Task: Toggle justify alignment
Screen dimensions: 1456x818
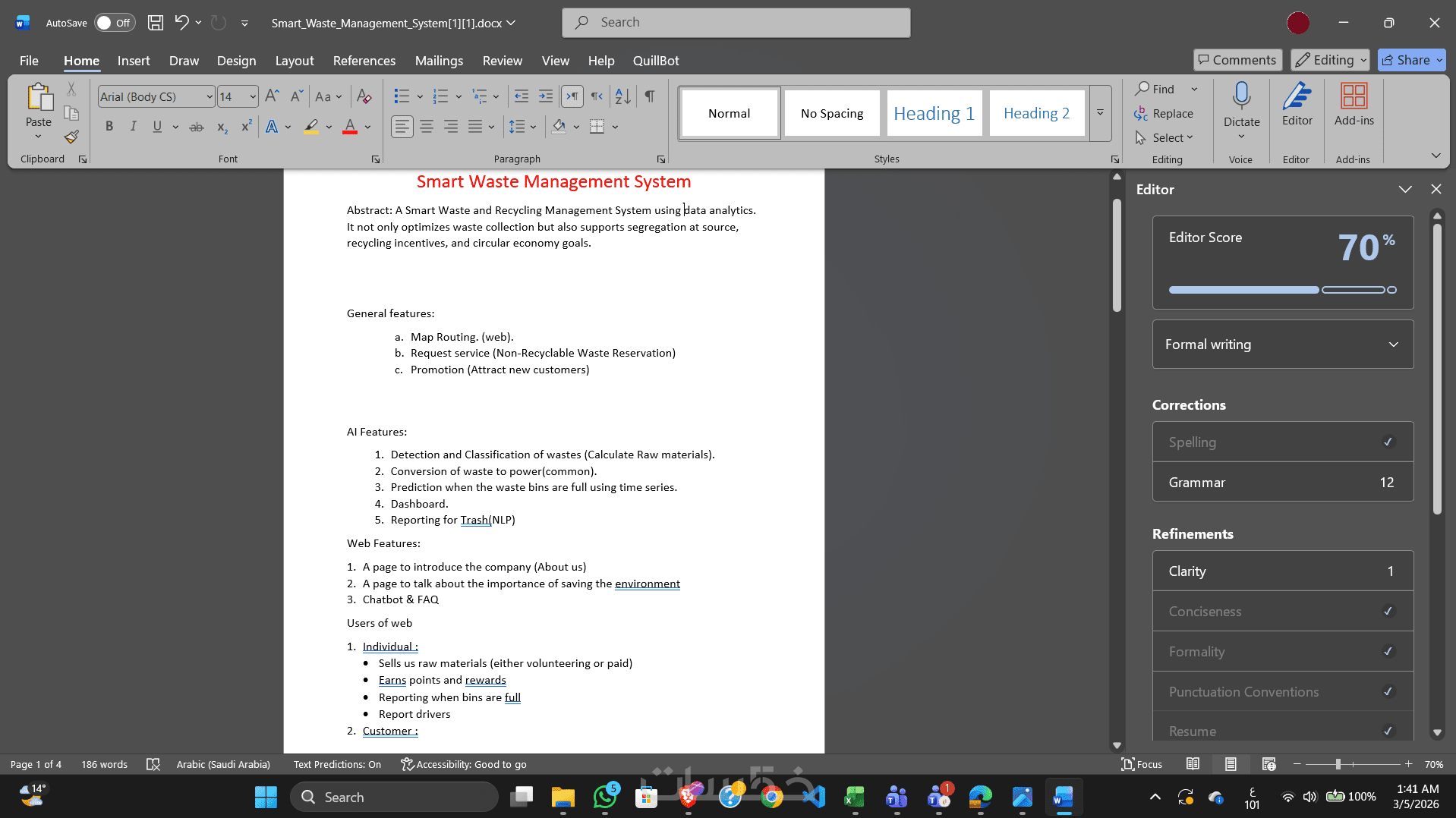Action: click(x=475, y=127)
